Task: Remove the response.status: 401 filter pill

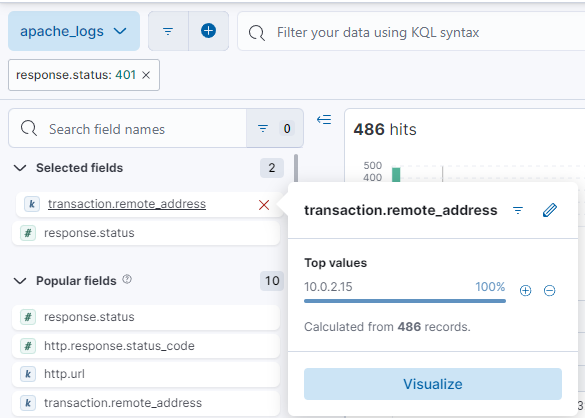Action: pyautogui.click(x=146, y=75)
